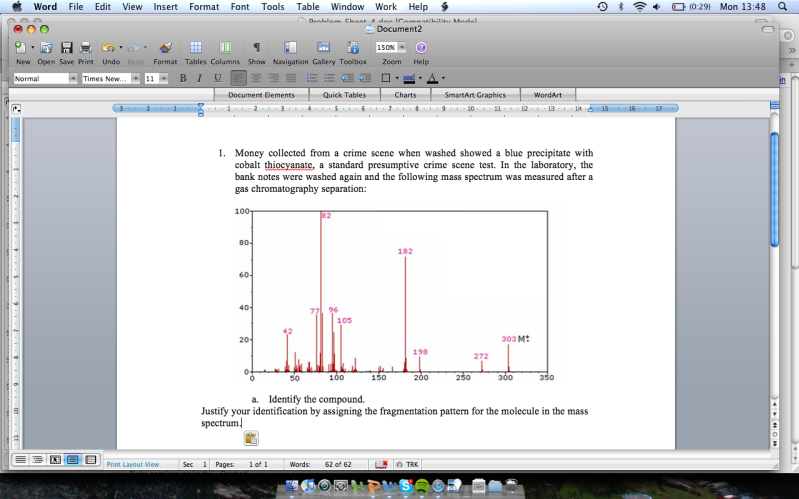799x499 pixels.
Task: Toggle Underline formatting
Action: (218, 78)
